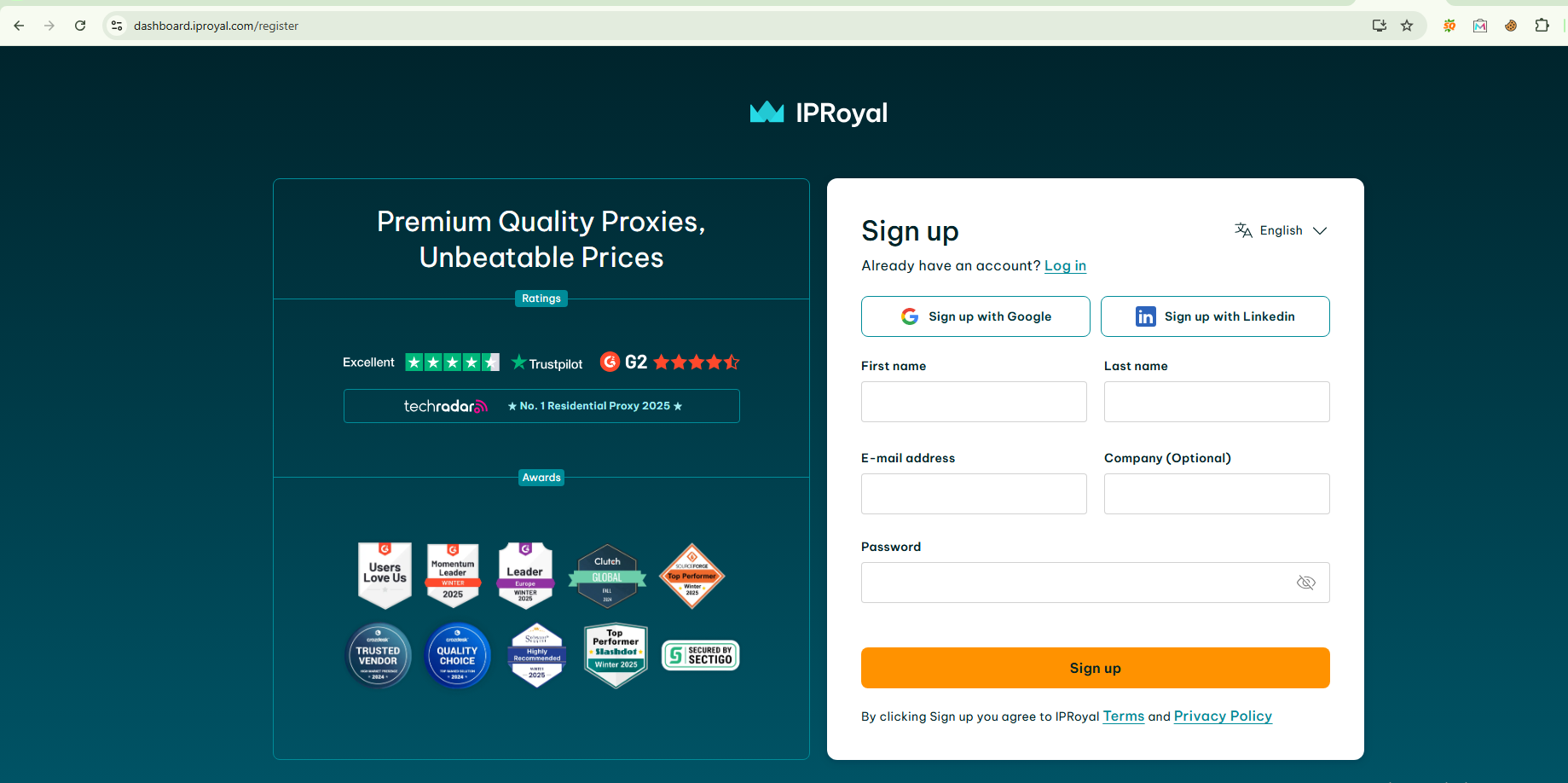Viewport: 1568px width, 783px height.
Task: Click the browser reload icon
Action: [80, 26]
